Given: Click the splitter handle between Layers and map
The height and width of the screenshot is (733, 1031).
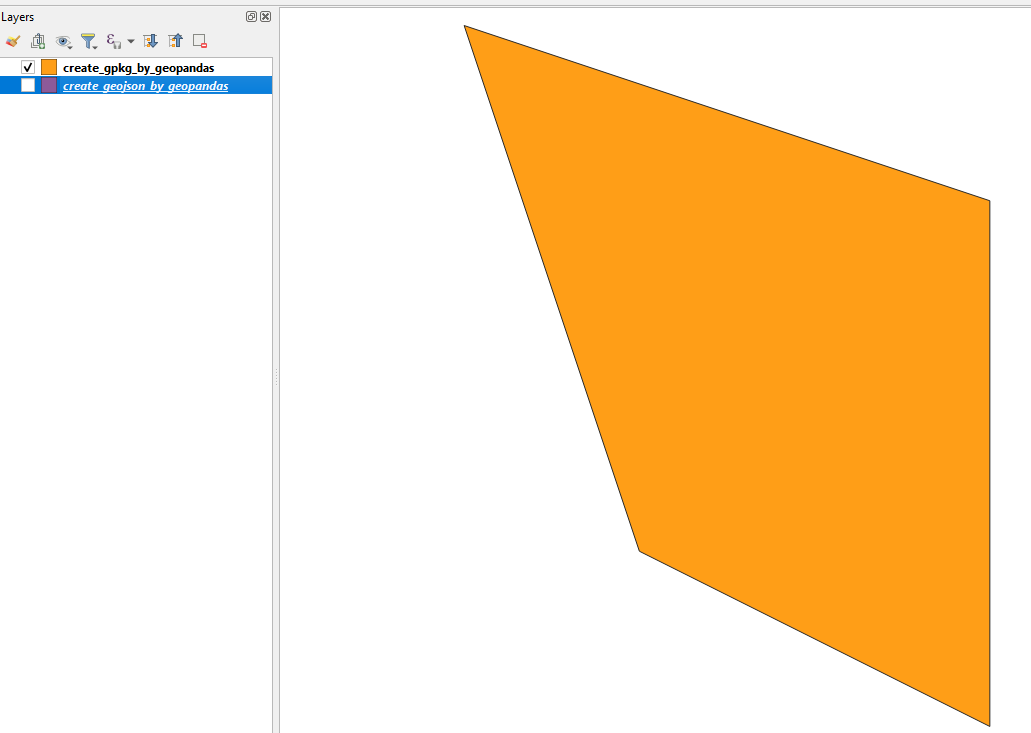Looking at the screenshot, I should [276, 377].
